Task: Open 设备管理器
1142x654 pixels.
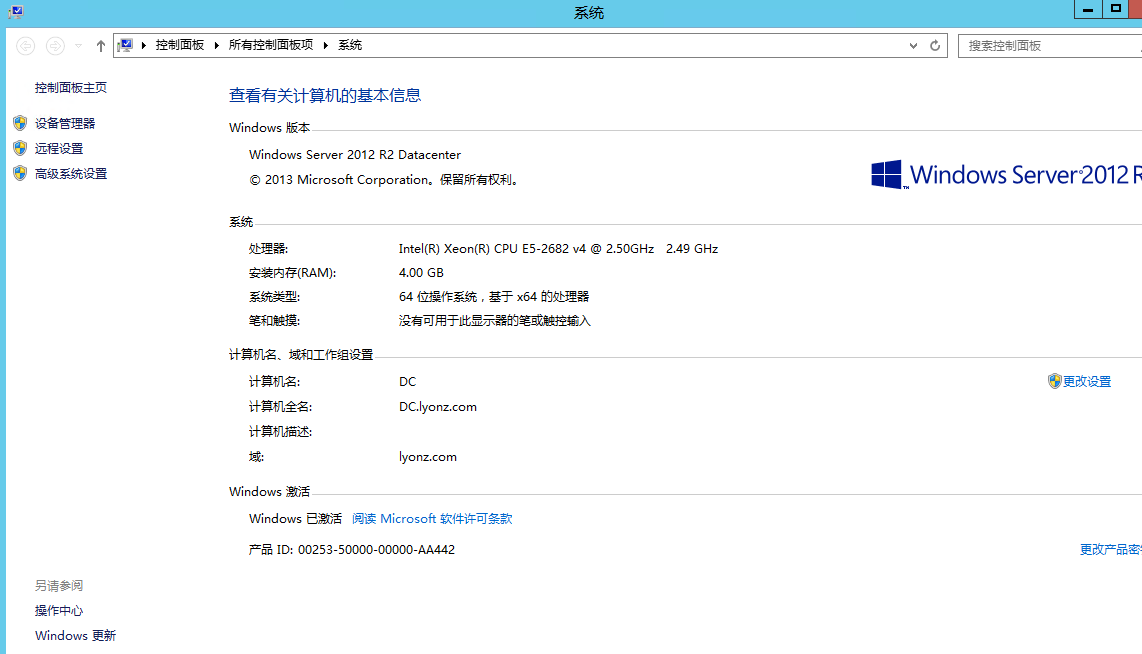Action: (65, 123)
